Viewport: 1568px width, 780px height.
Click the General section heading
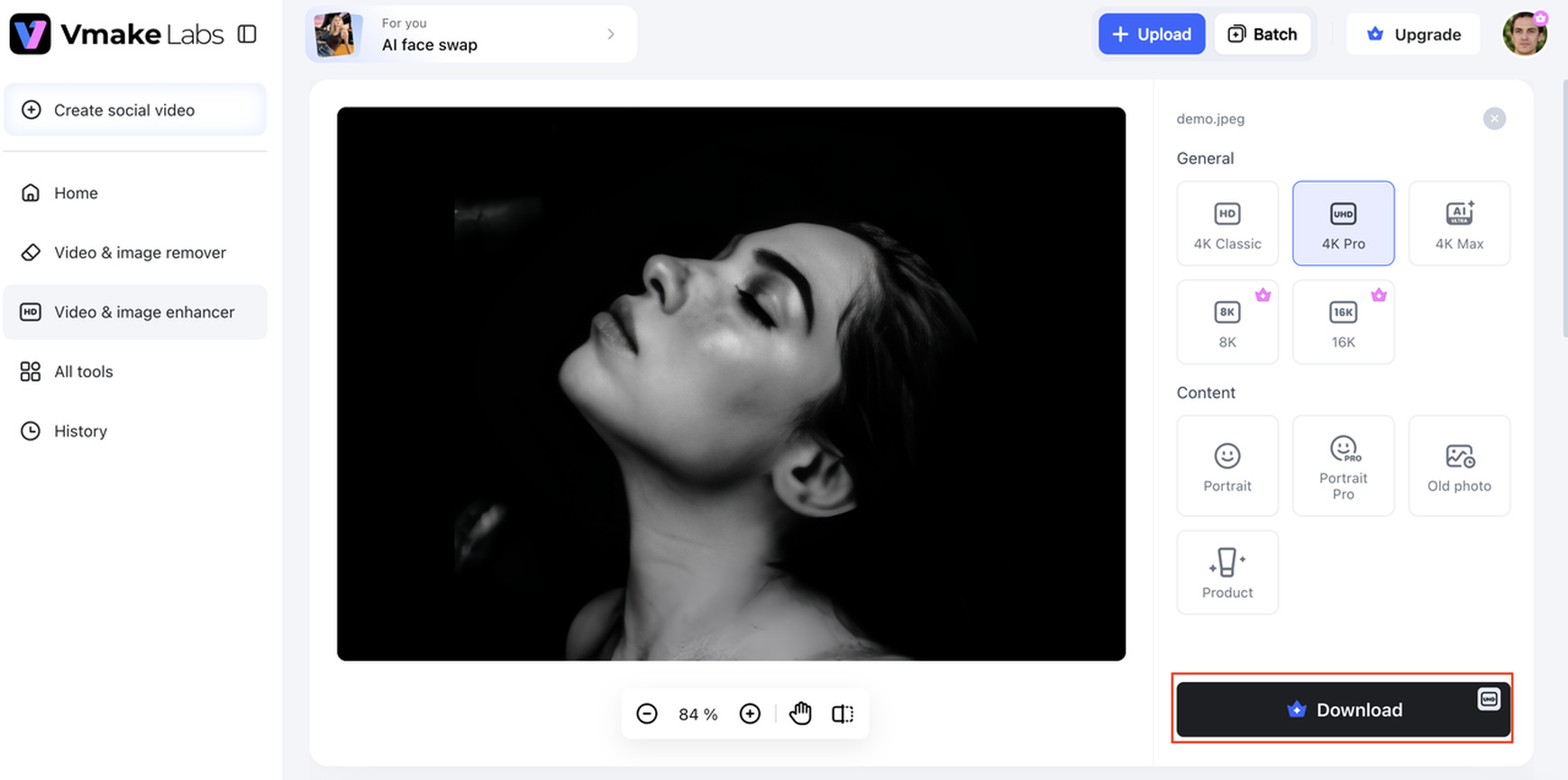(1205, 159)
